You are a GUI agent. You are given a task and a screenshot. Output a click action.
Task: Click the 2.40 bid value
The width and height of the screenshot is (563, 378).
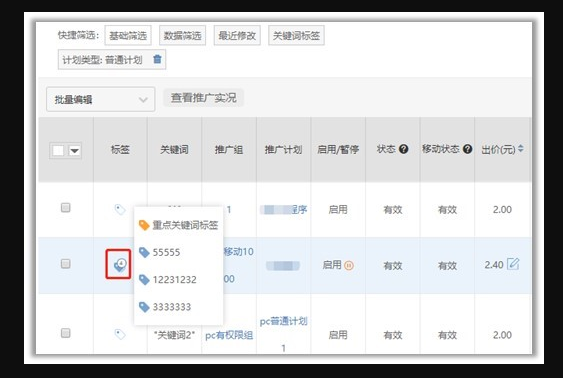(494, 265)
